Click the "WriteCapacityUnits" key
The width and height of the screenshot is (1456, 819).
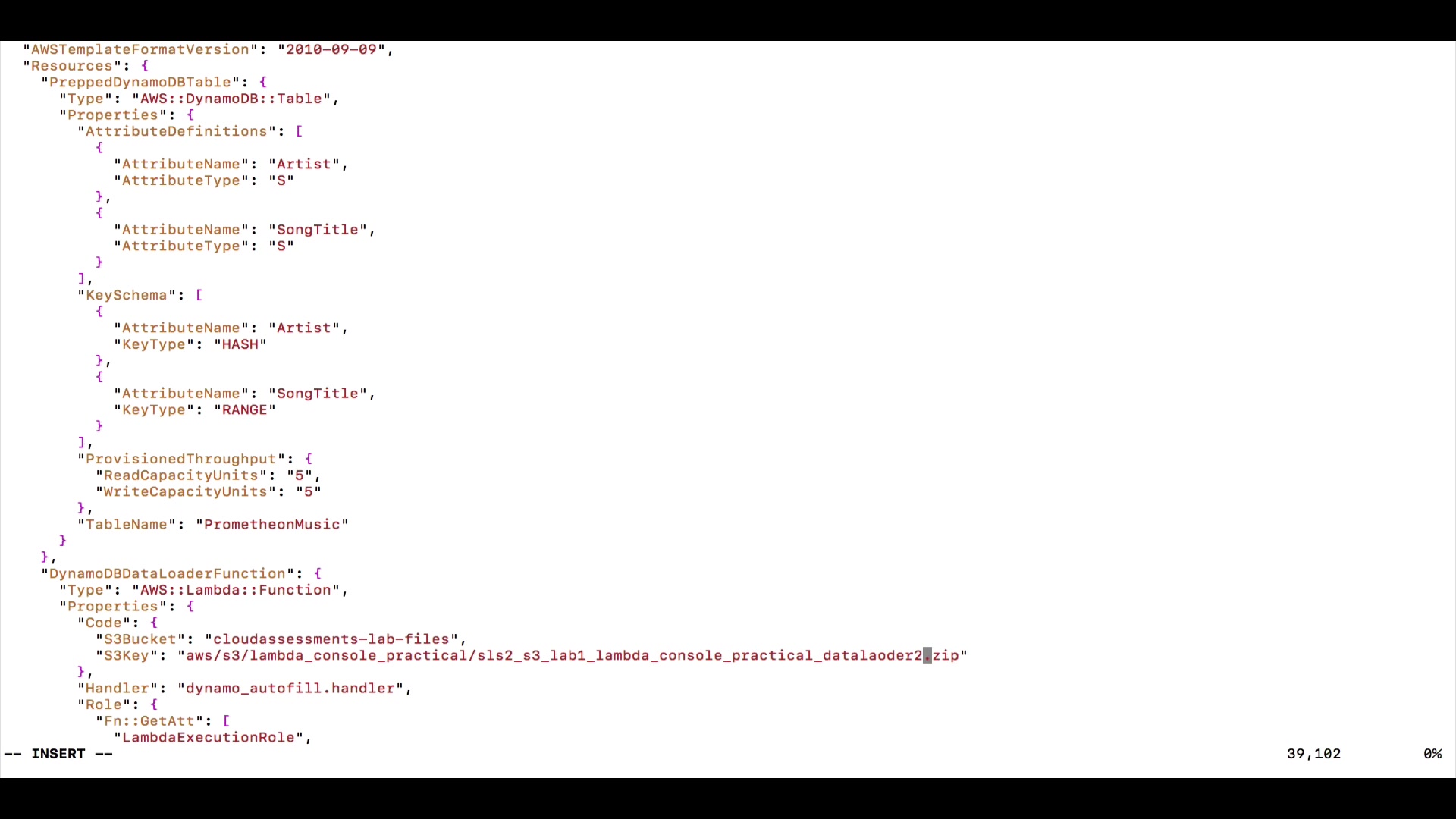click(x=185, y=491)
